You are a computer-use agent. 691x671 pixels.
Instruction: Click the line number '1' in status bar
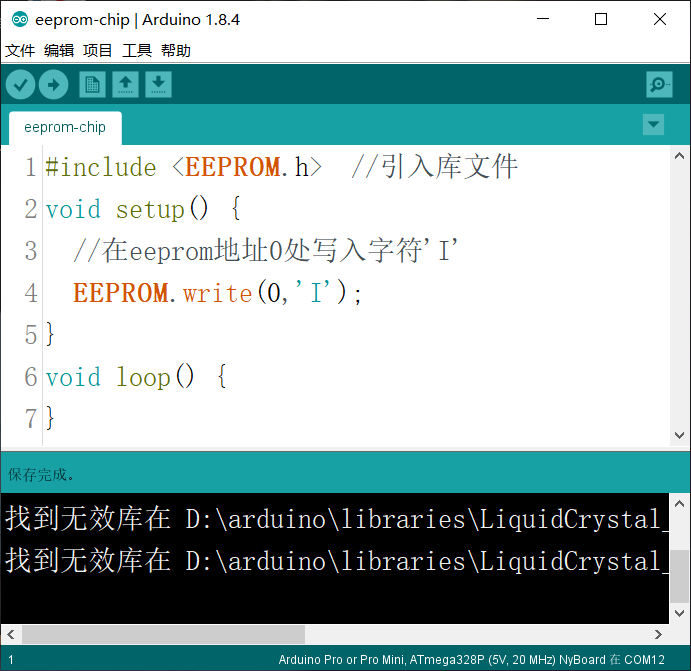(11, 660)
